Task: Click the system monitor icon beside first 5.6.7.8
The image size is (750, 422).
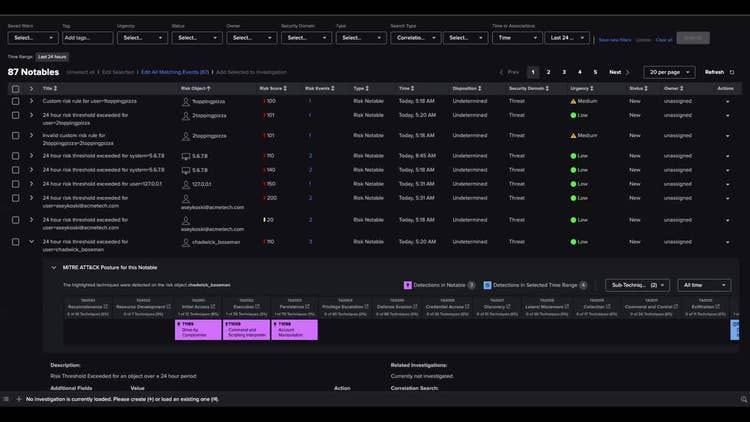Action: tap(186, 156)
